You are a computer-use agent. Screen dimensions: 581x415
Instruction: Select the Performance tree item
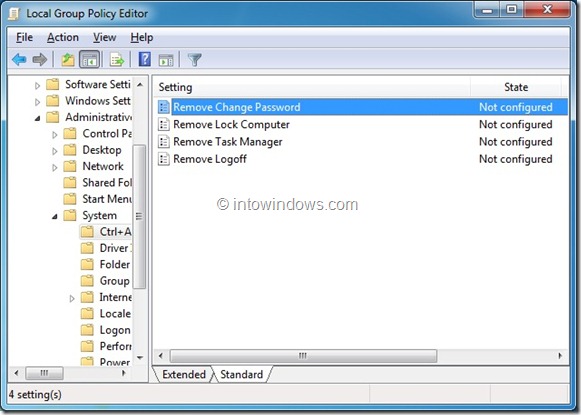point(115,346)
